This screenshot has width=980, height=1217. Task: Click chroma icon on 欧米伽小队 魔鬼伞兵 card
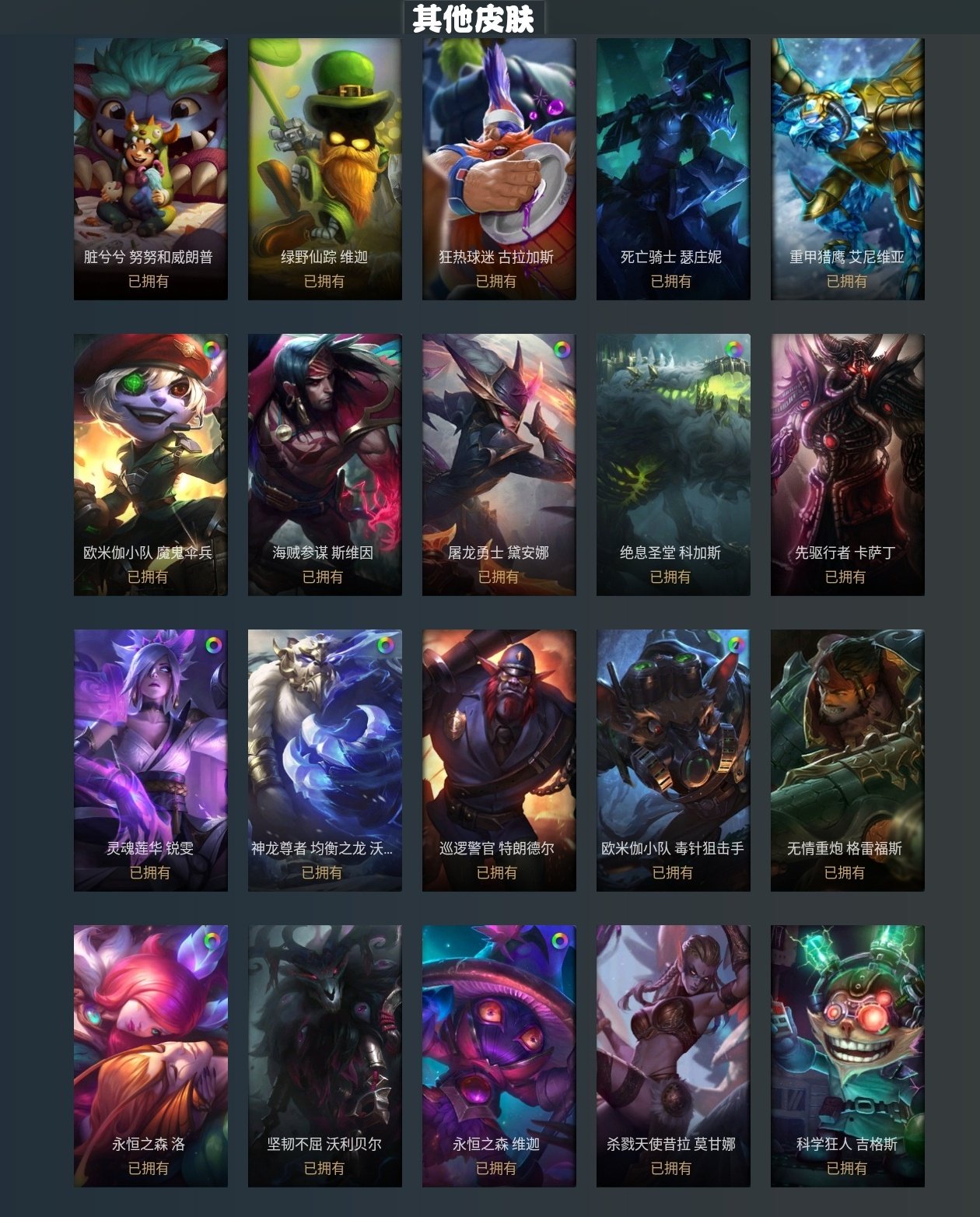click(x=212, y=349)
